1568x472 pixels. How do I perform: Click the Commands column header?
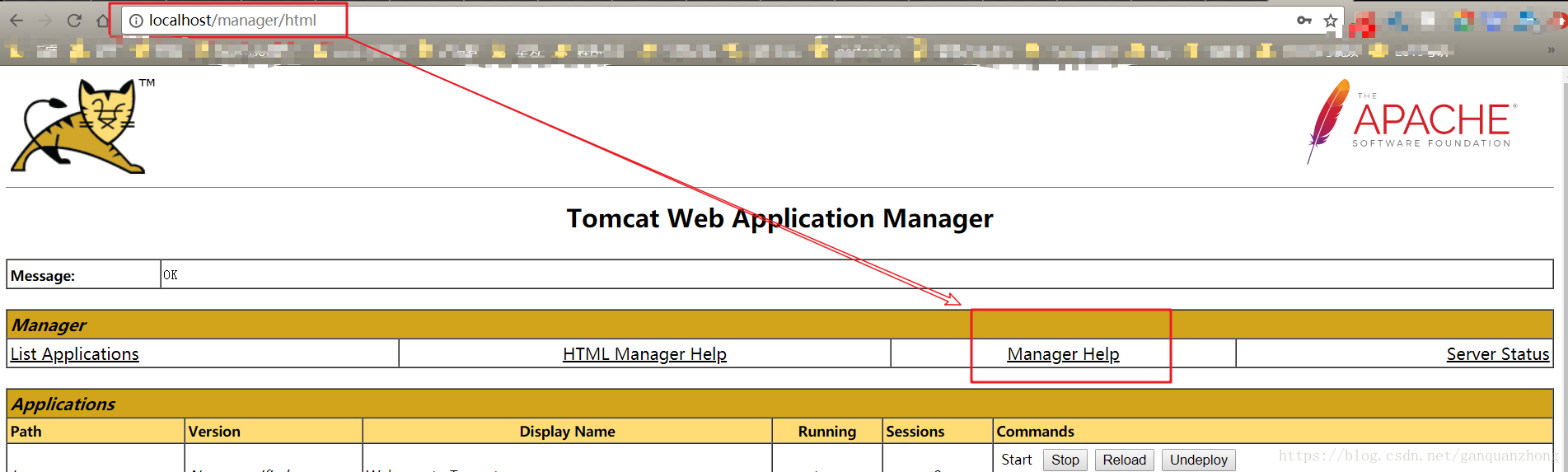tap(1273, 432)
